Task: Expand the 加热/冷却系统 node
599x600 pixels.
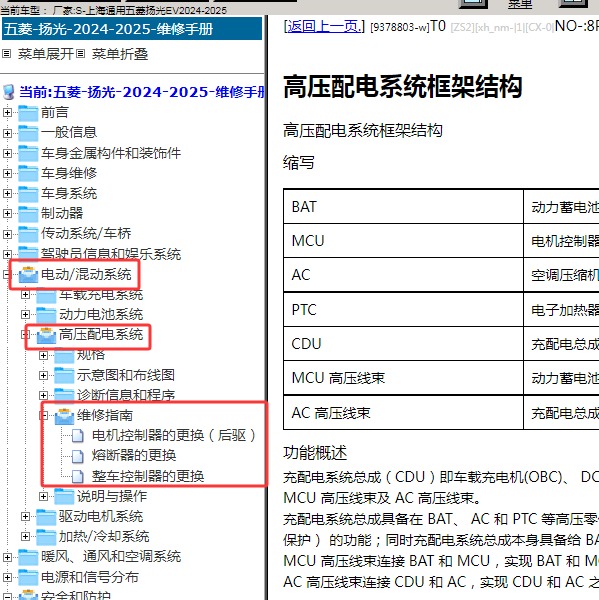Action: click(25, 536)
